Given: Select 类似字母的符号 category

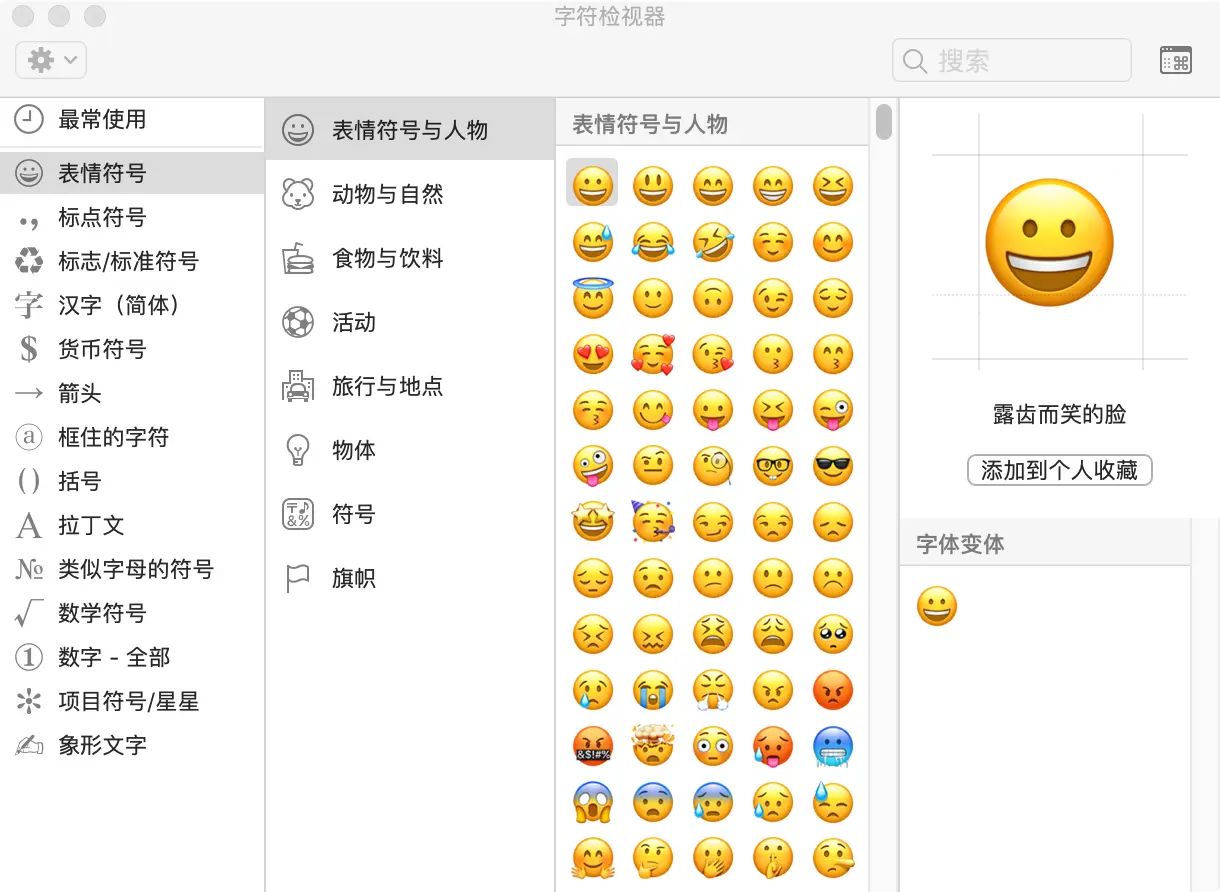Looking at the screenshot, I should [x=132, y=569].
